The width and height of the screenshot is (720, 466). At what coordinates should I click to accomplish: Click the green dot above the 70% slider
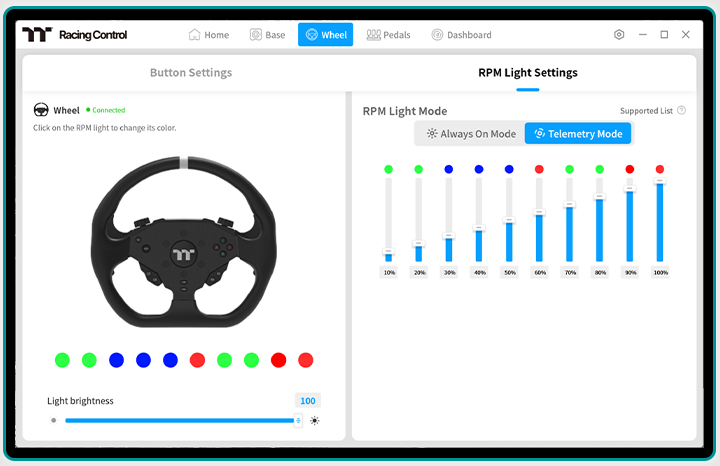[x=569, y=169]
